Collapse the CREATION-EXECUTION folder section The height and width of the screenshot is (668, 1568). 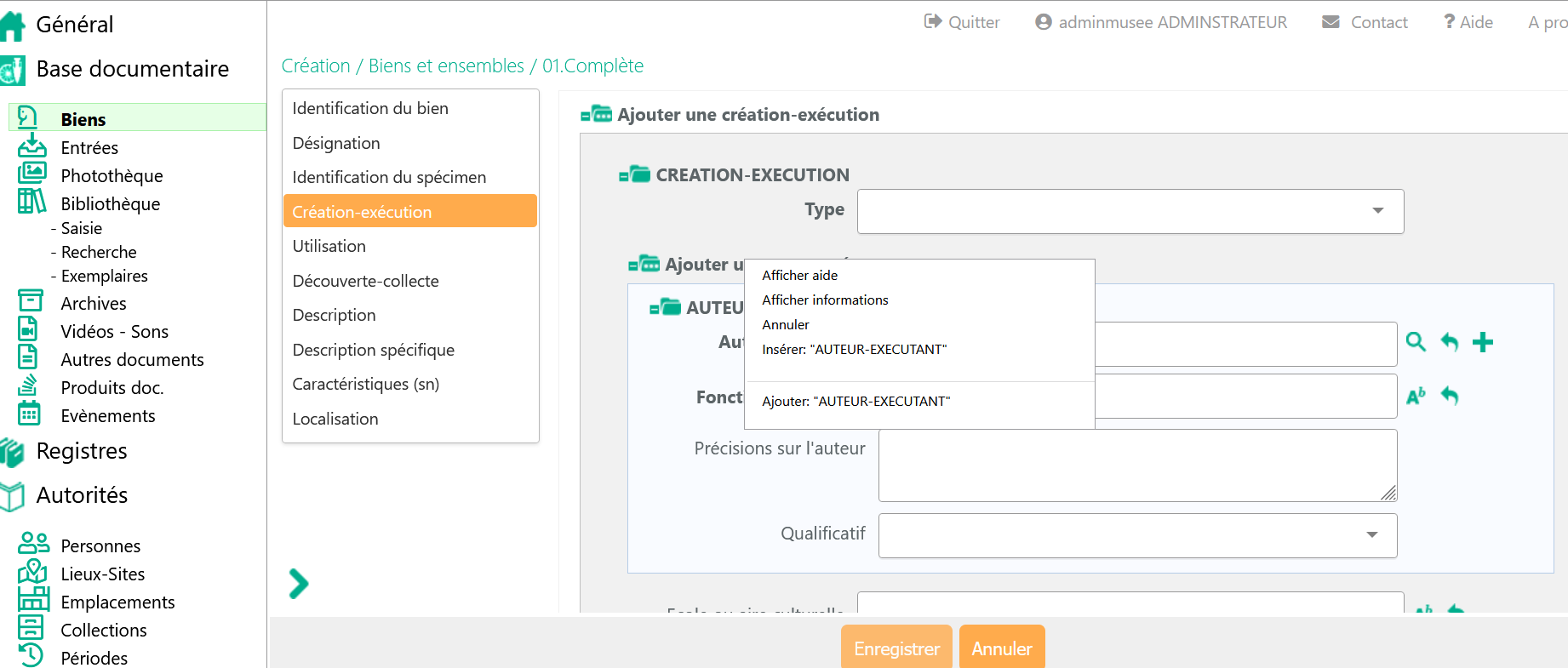(x=634, y=175)
